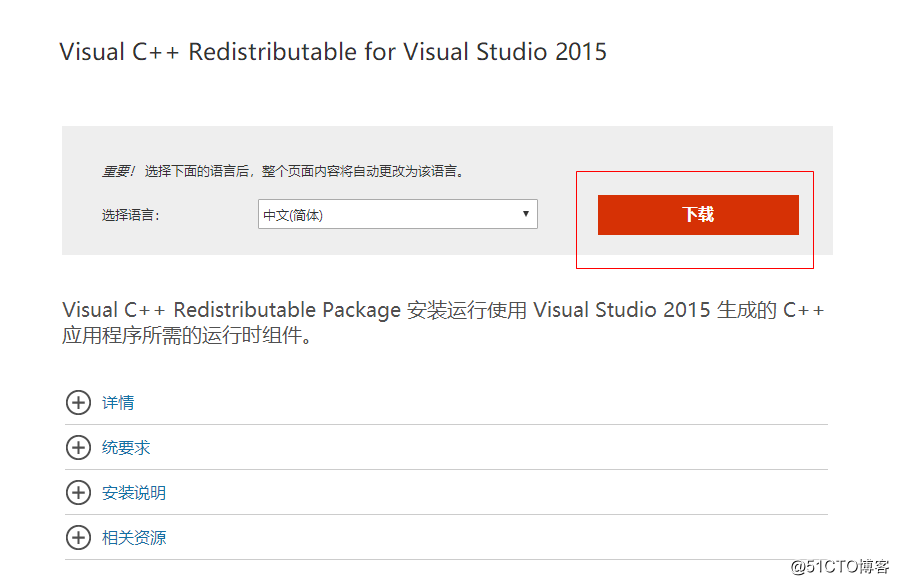Click the description paragraph about 运行时组件

click(443, 322)
